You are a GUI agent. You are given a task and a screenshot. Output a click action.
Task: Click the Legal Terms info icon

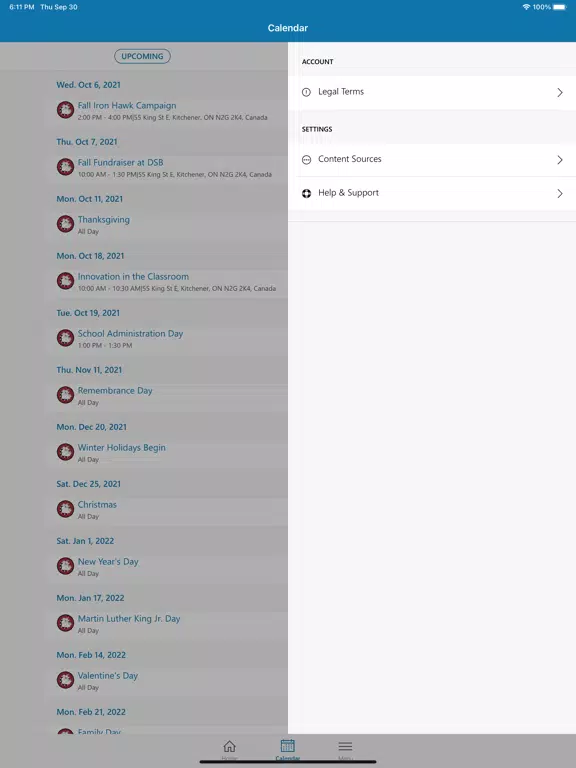(x=307, y=92)
